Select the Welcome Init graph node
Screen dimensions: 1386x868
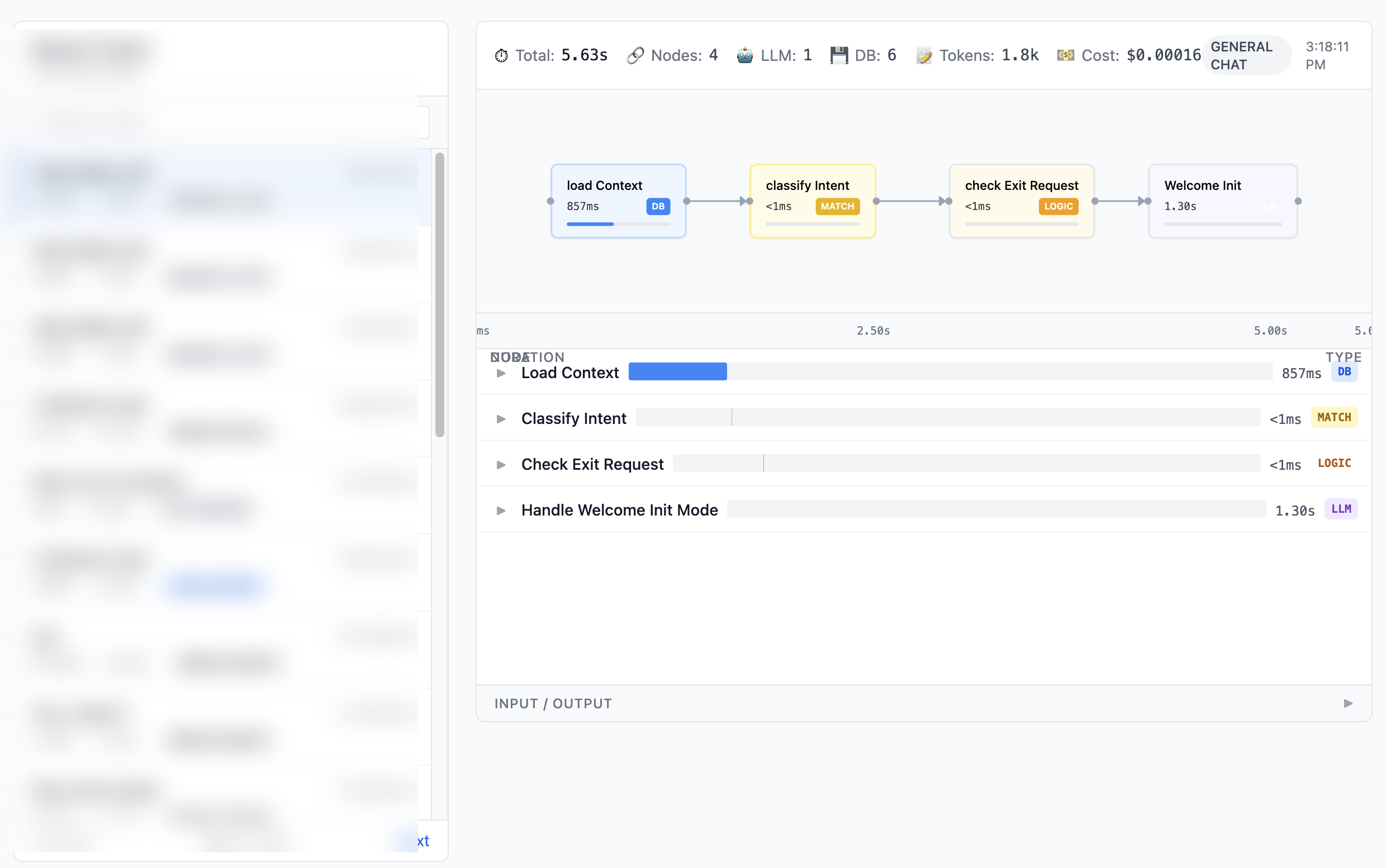click(x=1223, y=201)
